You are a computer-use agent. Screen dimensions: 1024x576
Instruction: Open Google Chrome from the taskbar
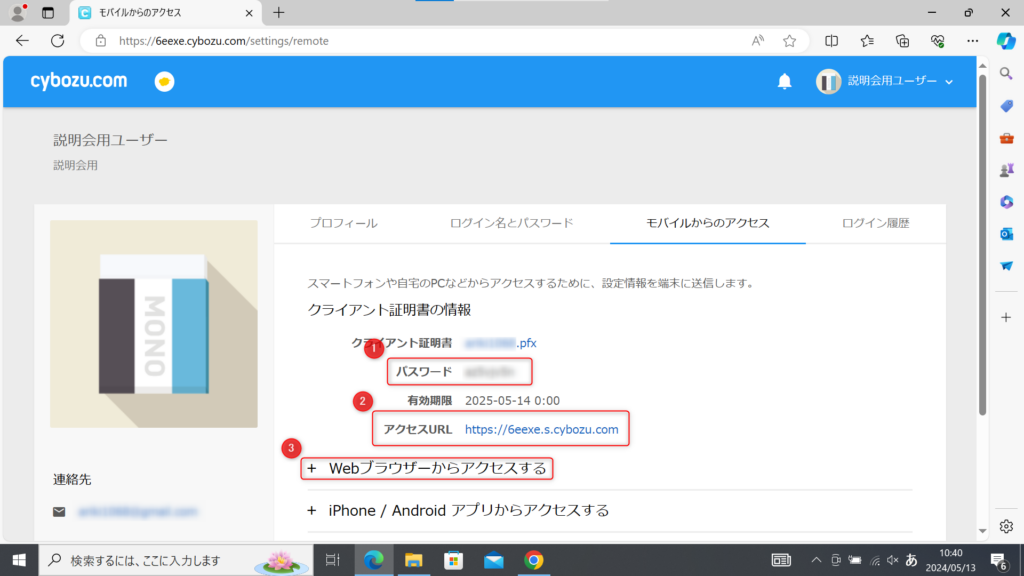click(533, 560)
